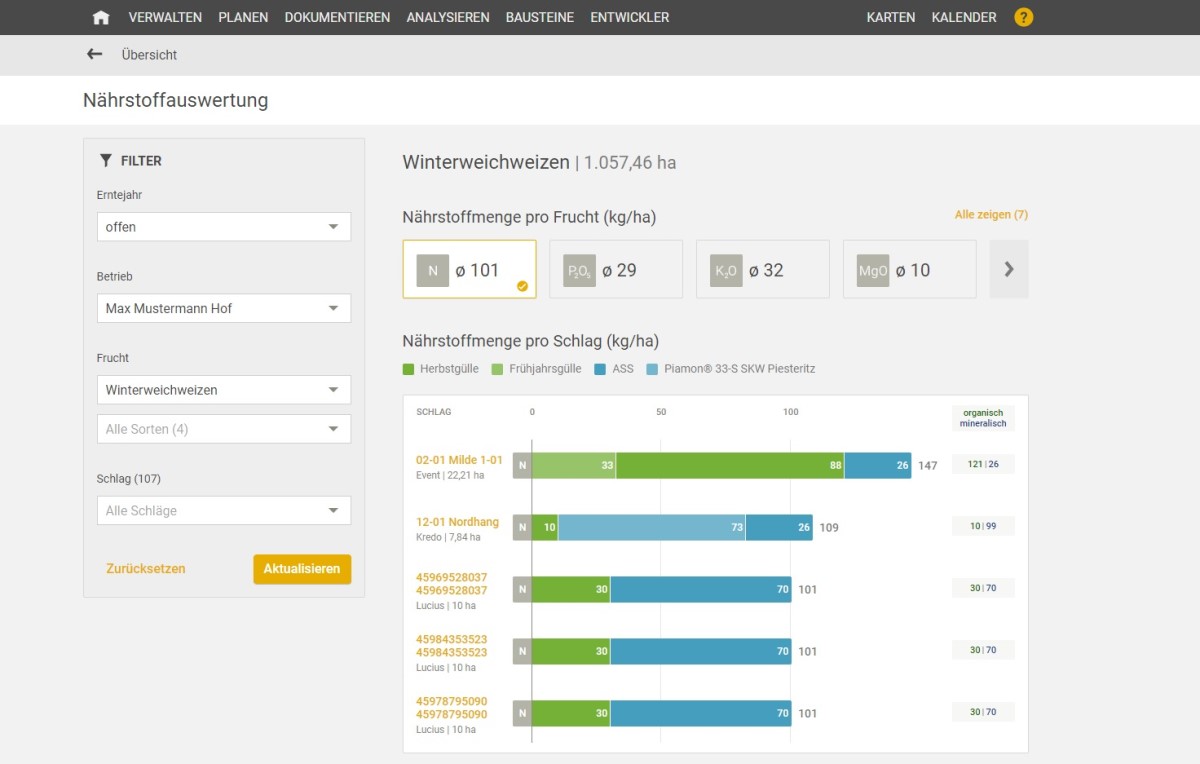
Task: Open the 45969528037 field link
Action: pos(452,584)
